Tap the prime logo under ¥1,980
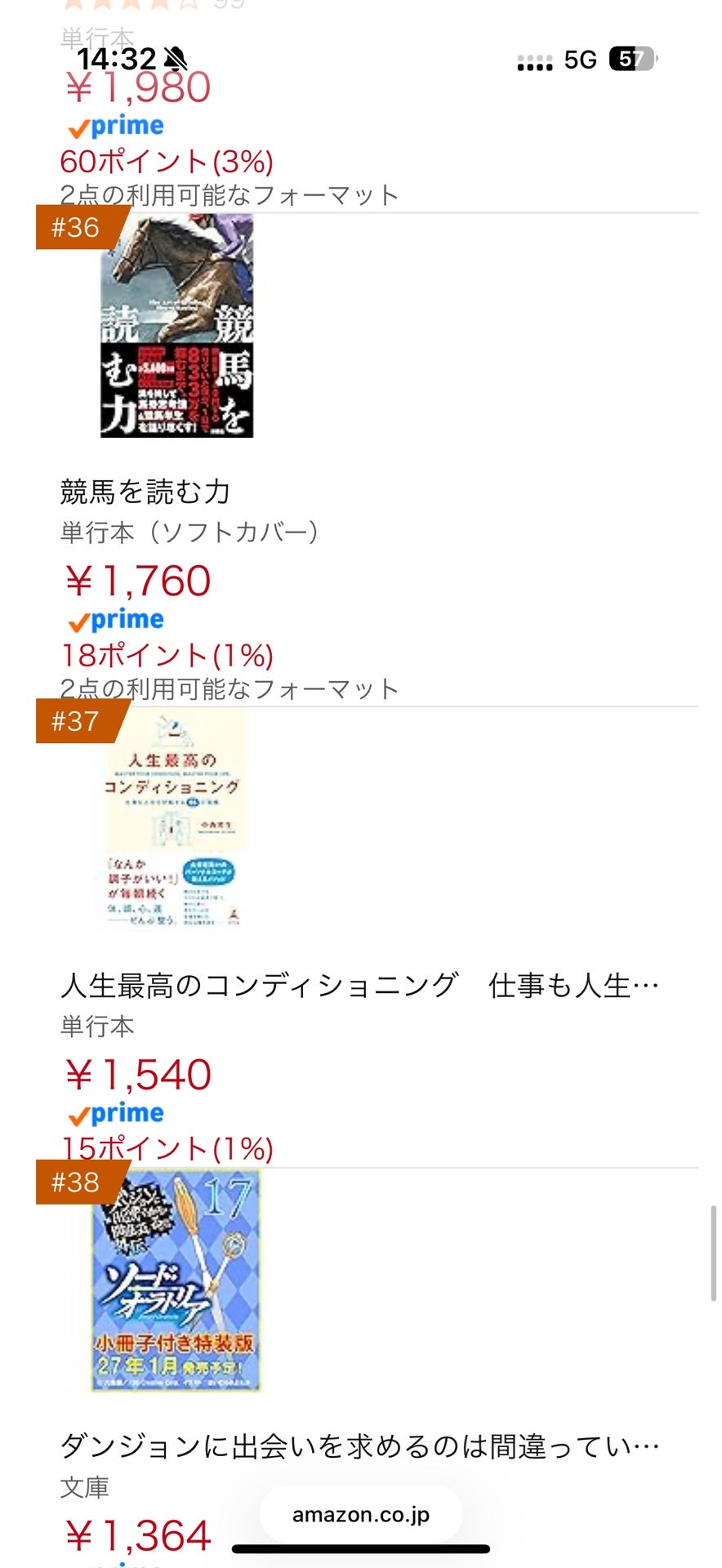722x1568 pixels. point(116,127)
